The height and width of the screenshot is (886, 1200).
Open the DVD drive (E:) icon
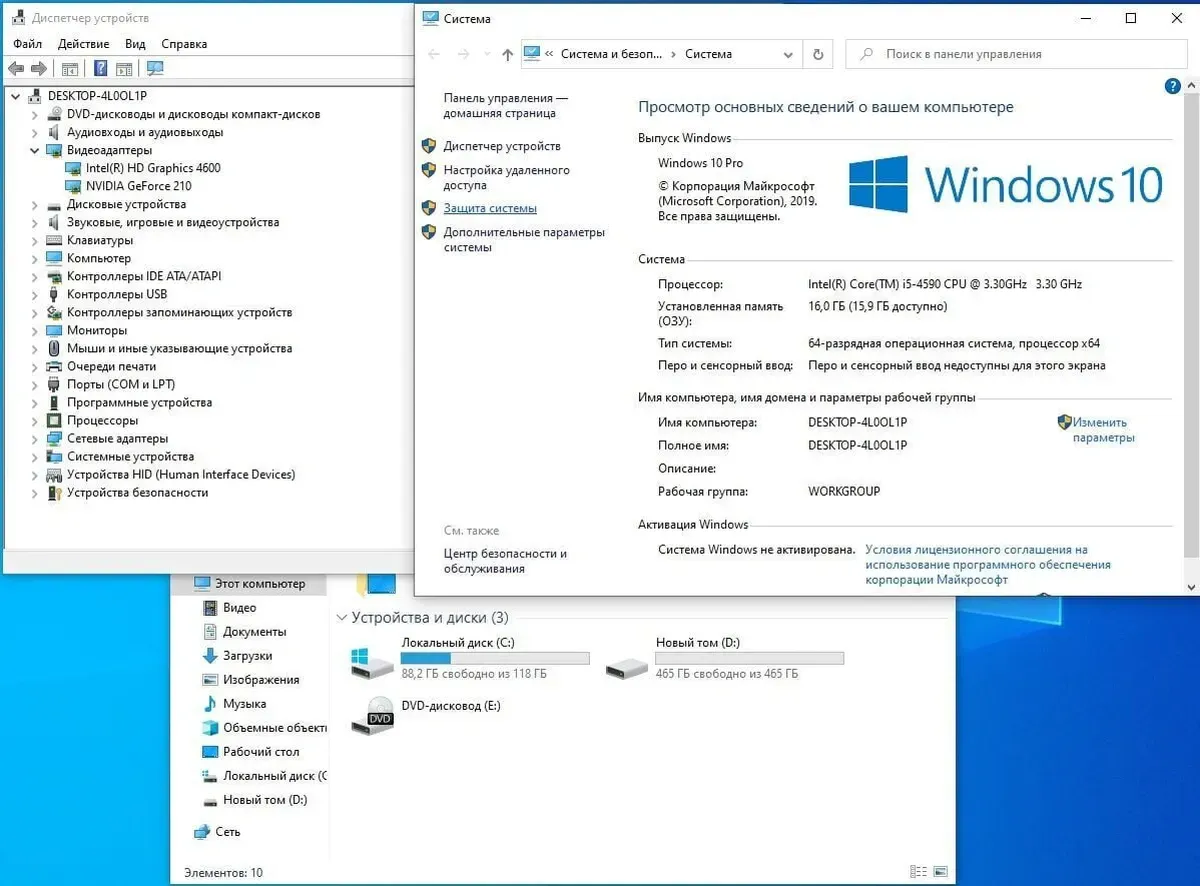tap(372, 714)
